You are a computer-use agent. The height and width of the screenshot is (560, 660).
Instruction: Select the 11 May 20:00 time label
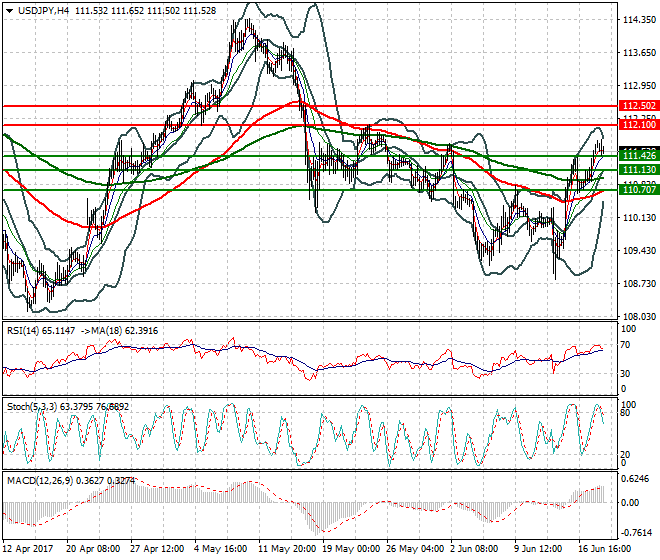coord(287,549)
